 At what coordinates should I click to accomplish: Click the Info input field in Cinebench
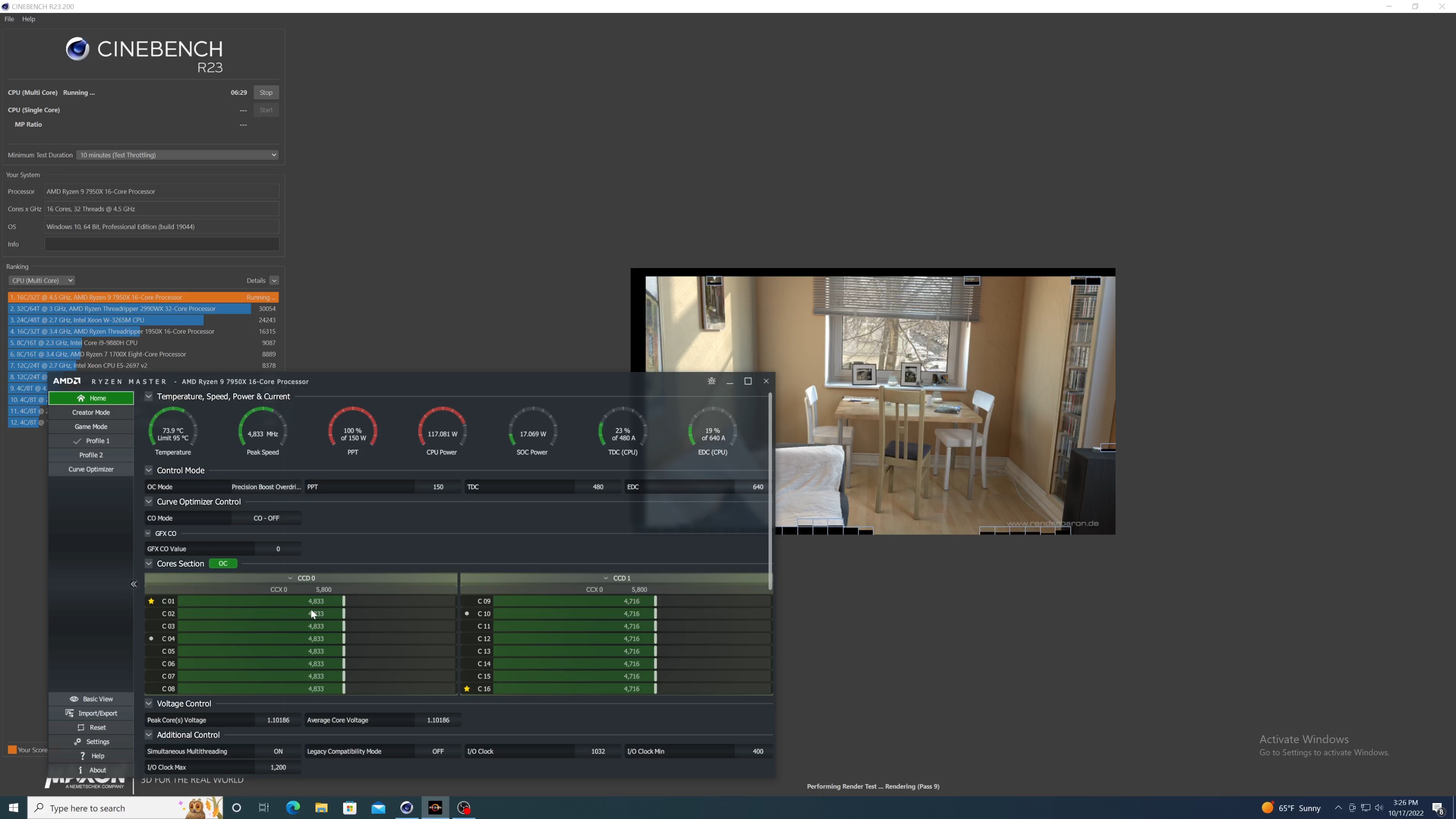coord(162,244)
